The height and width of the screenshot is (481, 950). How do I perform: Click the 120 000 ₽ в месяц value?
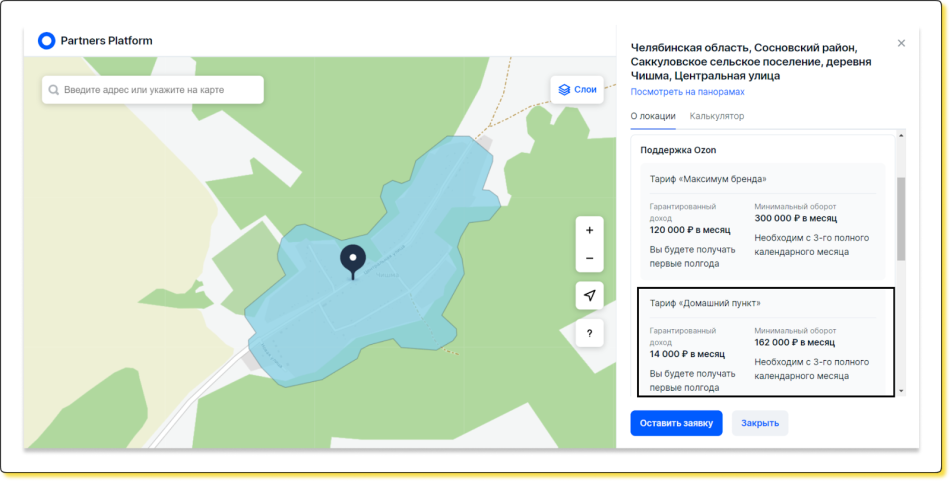point(690,230)
